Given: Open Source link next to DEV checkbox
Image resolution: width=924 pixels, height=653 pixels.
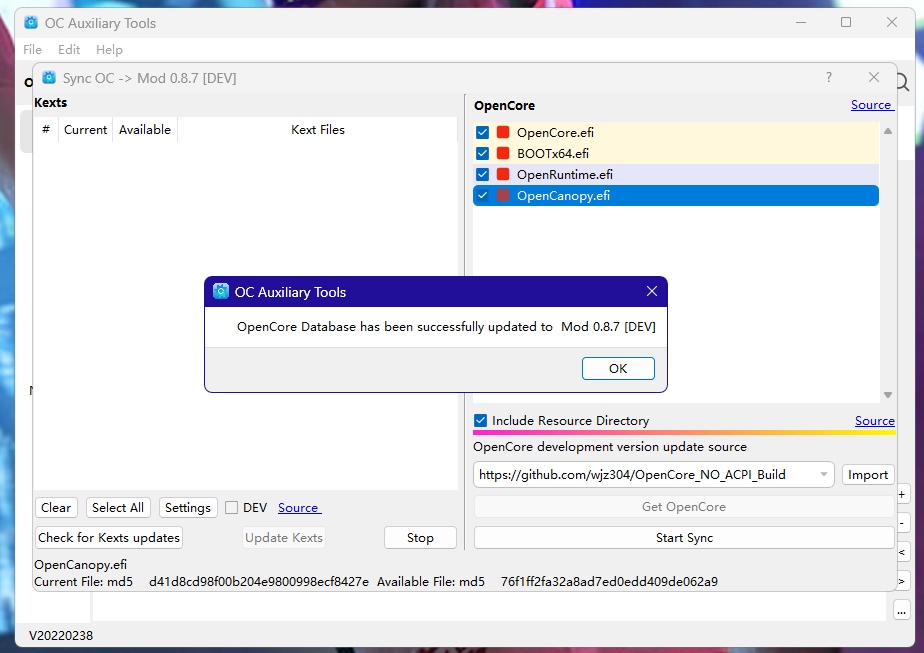Looking at the screenshot, I should 299,508.
